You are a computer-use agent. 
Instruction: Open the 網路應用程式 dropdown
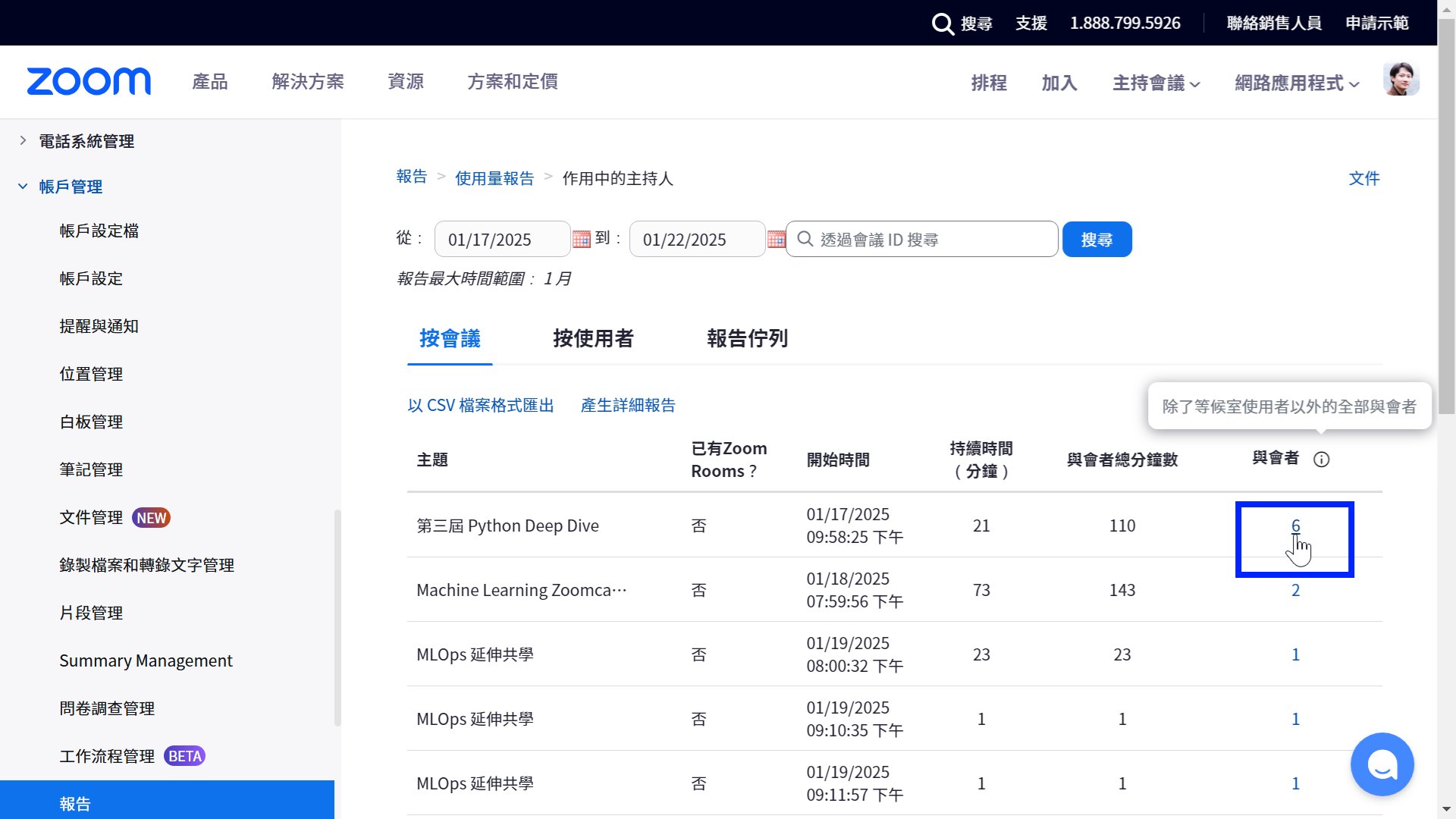click(1297, 83)
